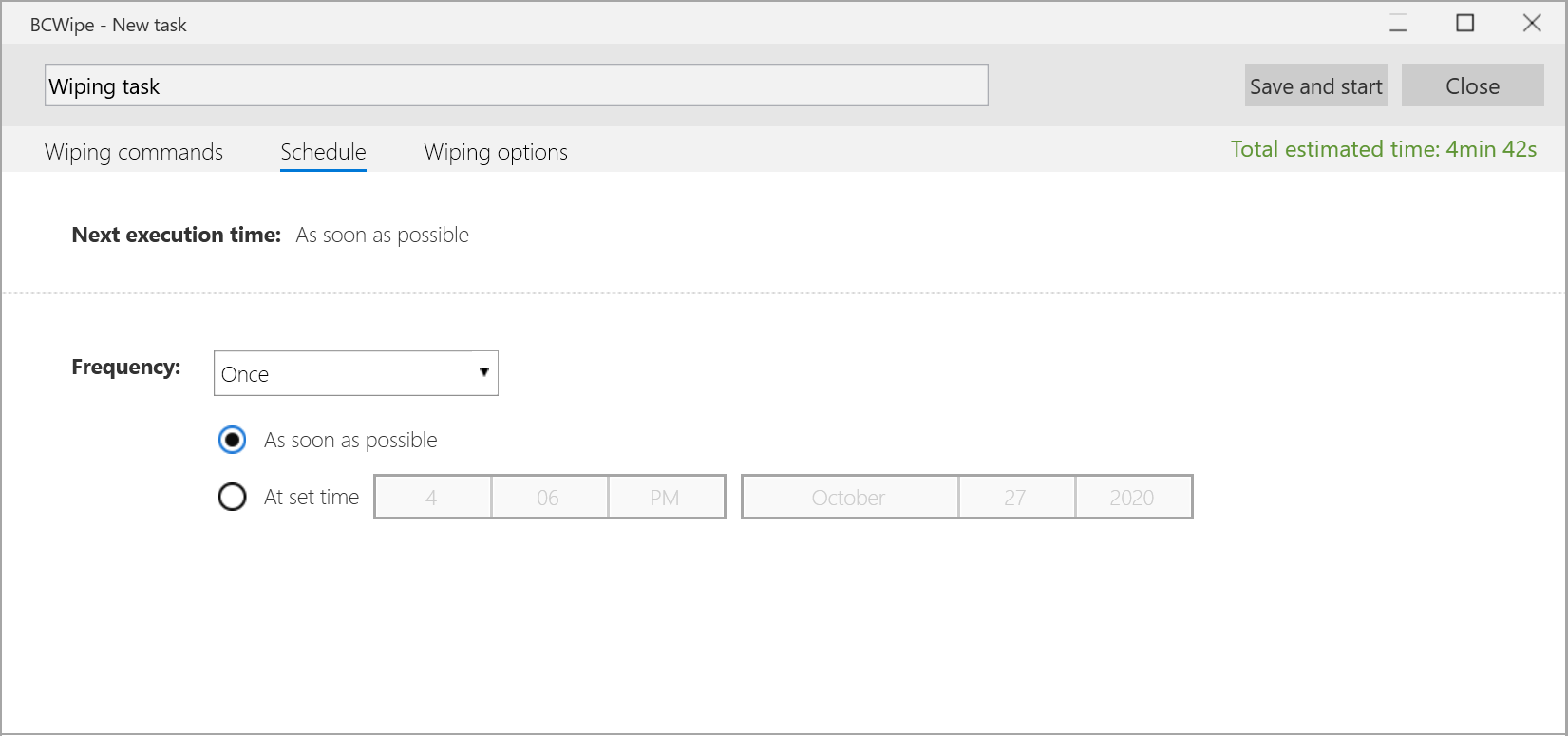Click the 'Next execution time:' label
This screenshot has width=1568, height=736.
click(177, 235)
